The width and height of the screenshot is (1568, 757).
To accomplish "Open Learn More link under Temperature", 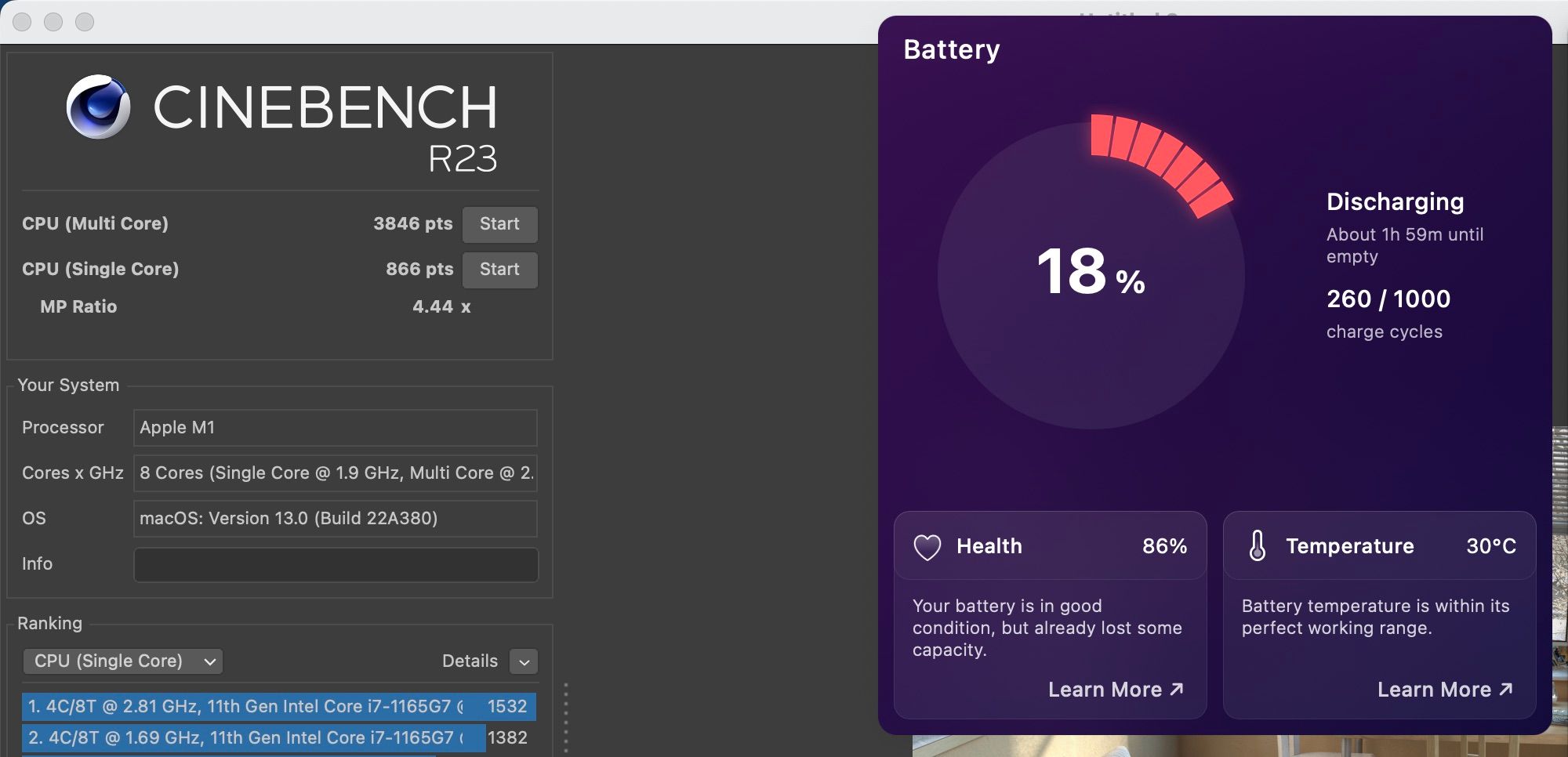I will (x=1434, y=690).
